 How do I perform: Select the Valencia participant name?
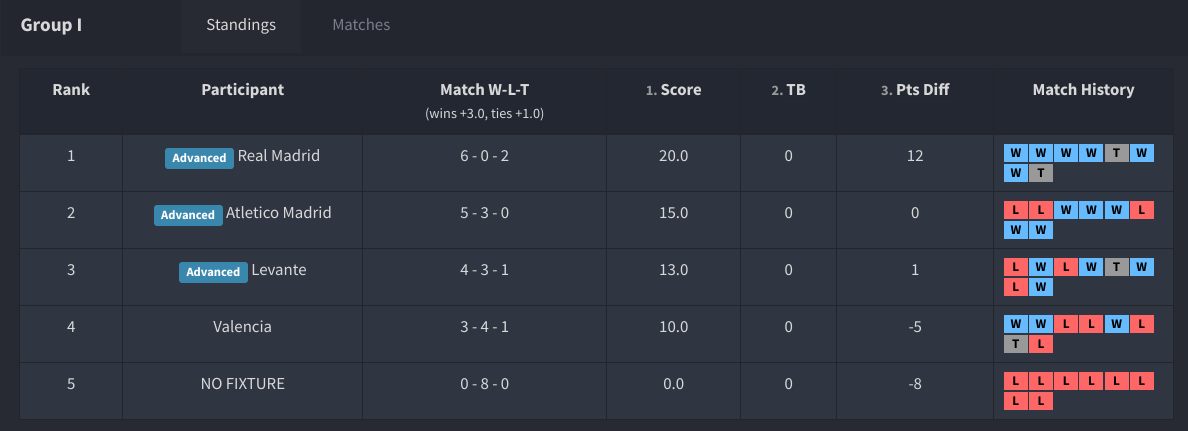tap(242, 327)
